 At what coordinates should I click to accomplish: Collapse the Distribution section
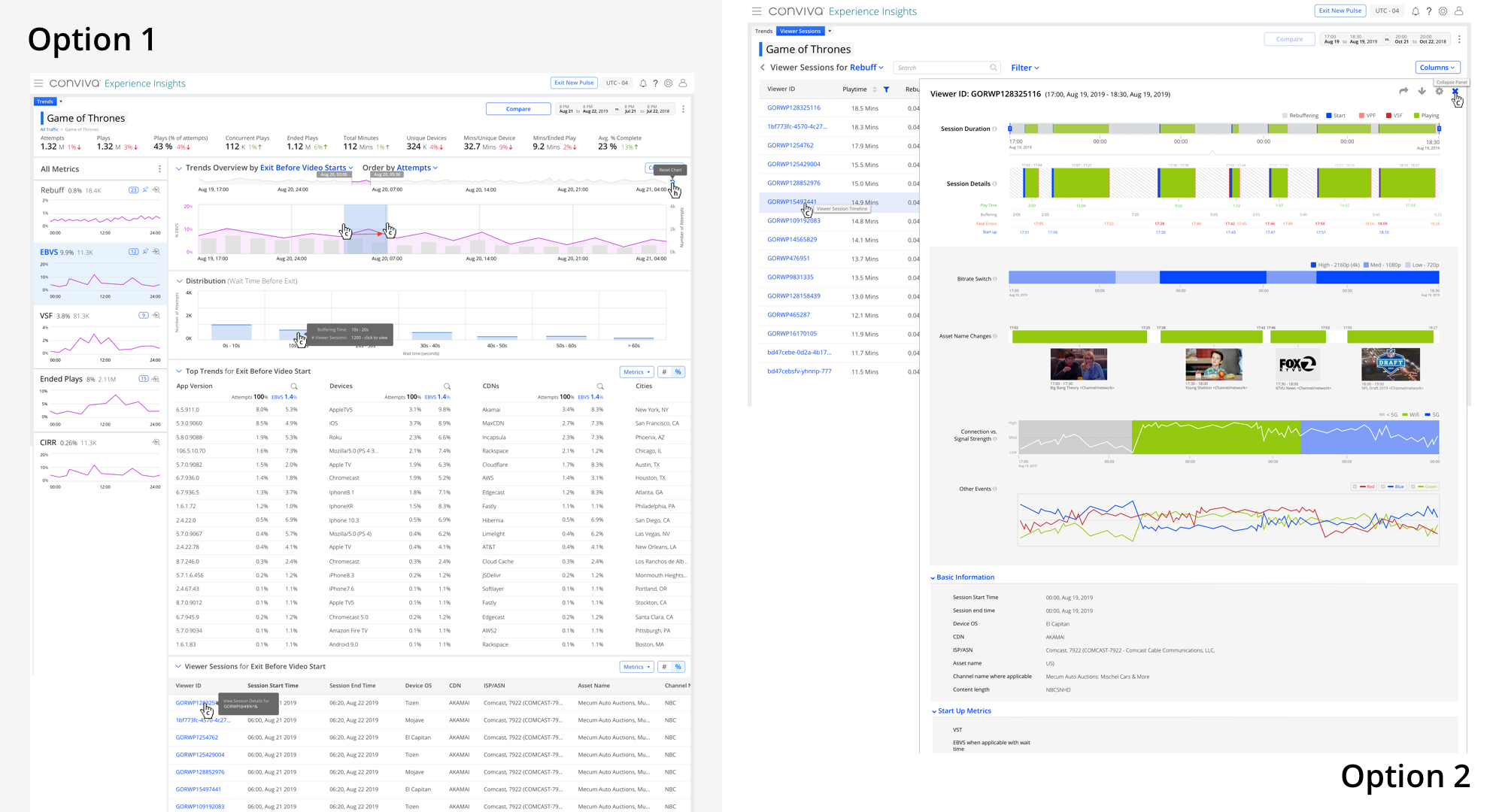point(179,281)
